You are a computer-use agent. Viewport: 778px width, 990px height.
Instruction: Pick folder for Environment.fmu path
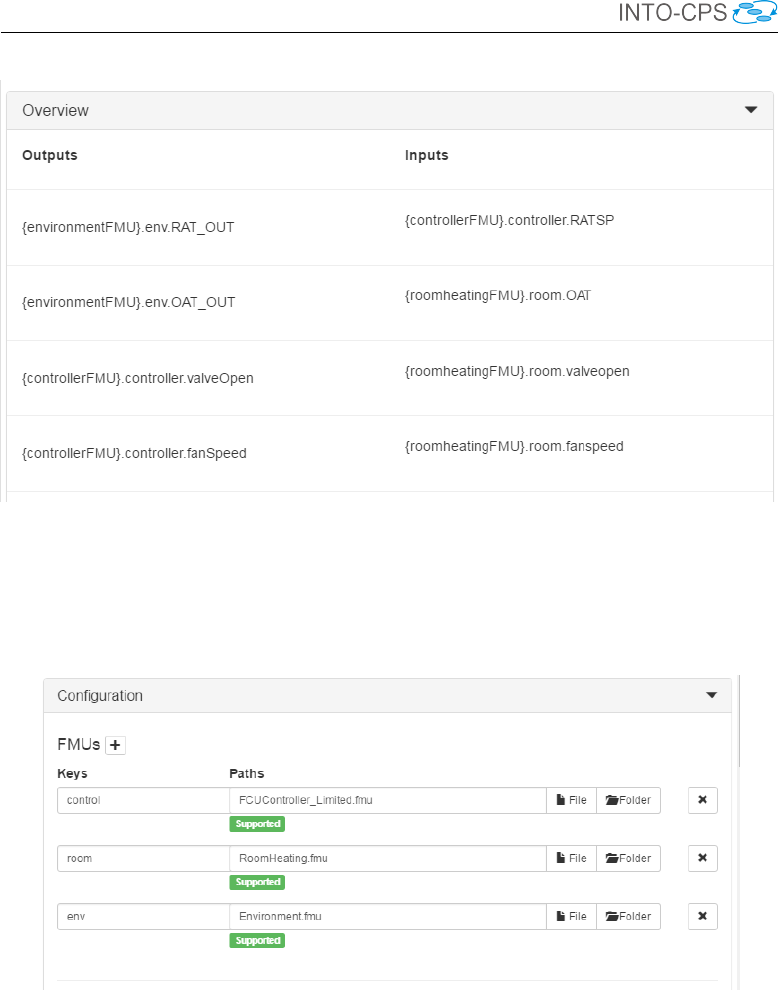(628, 916)
